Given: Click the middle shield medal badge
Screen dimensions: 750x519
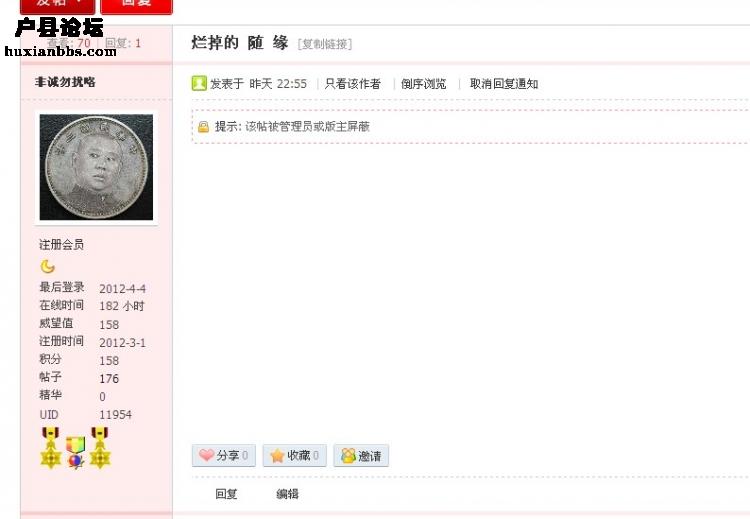Looking at the screenshot, I should click(75, 452).
